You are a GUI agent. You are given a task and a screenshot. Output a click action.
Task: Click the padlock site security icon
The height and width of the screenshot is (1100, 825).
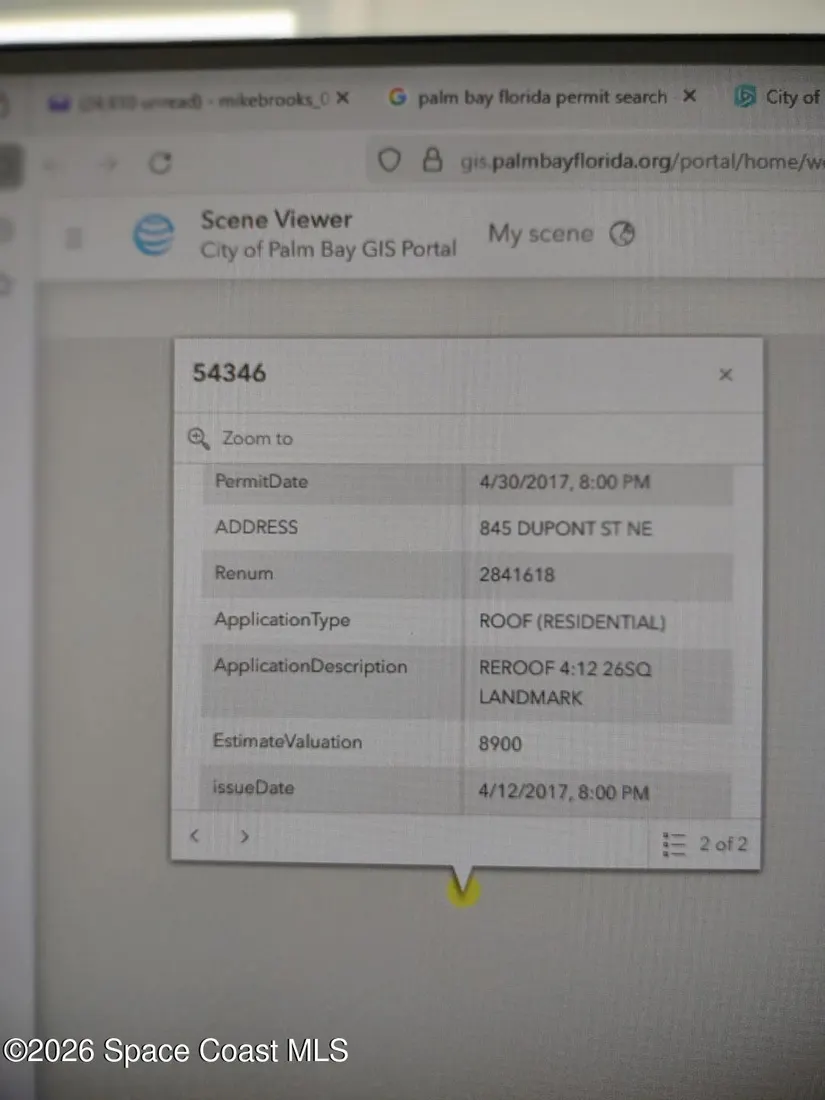tap(432, 160)
